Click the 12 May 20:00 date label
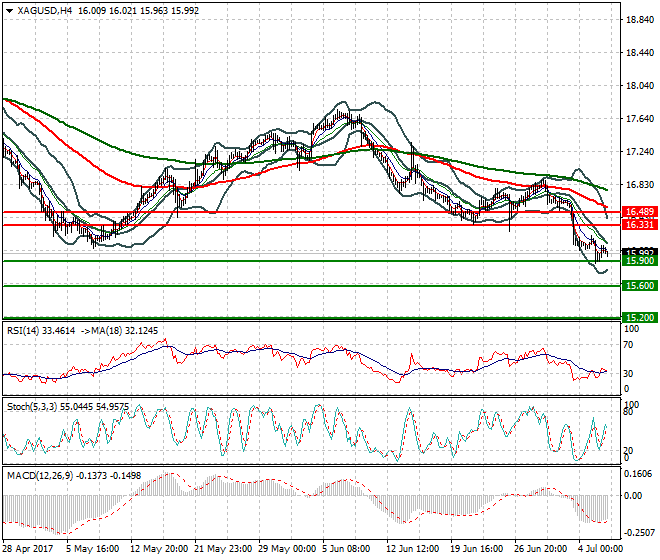The height and width of the screenshot is (560, 660). click(x=159, y=549)
